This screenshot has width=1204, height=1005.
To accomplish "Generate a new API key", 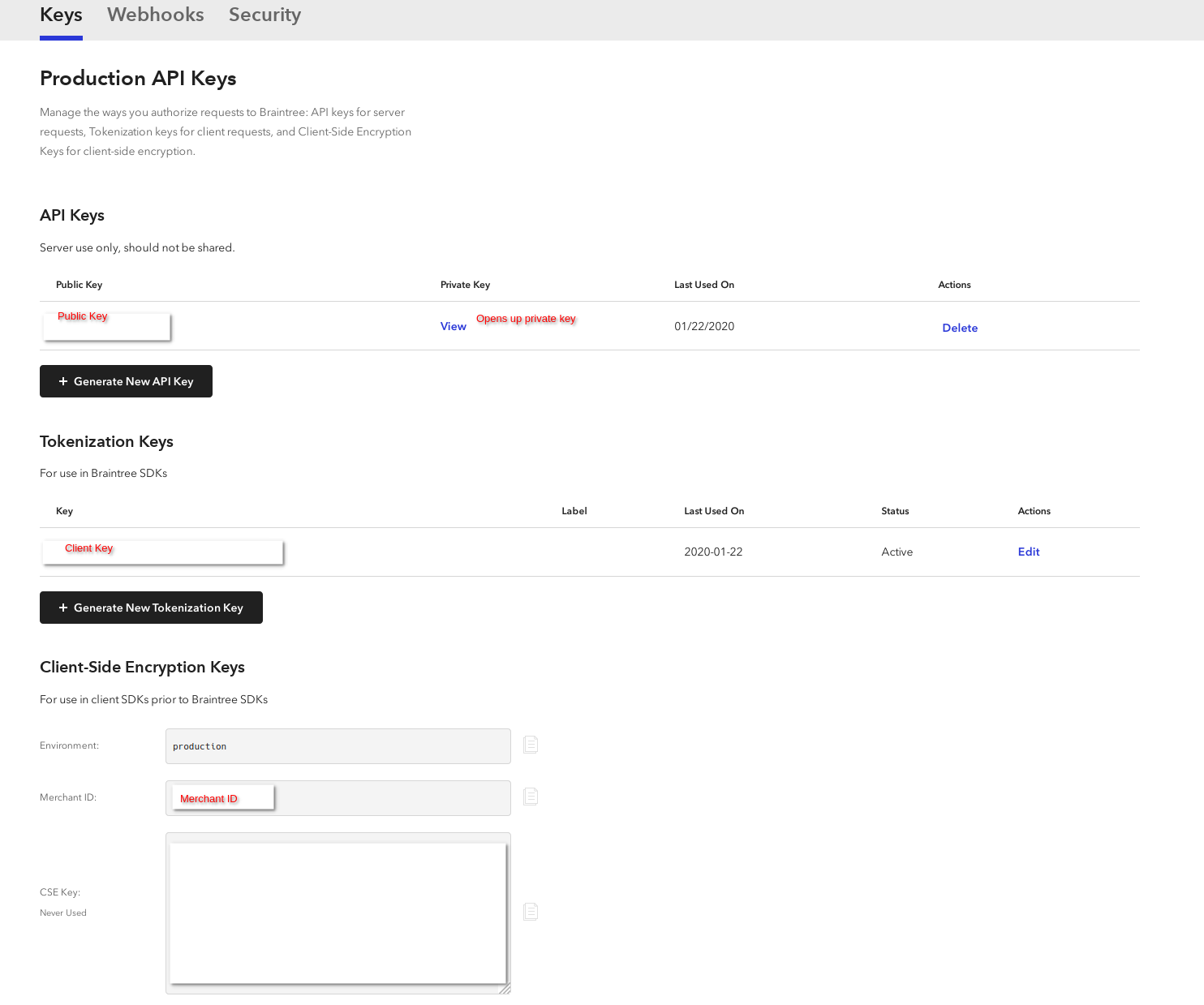I will click(126, 381).
